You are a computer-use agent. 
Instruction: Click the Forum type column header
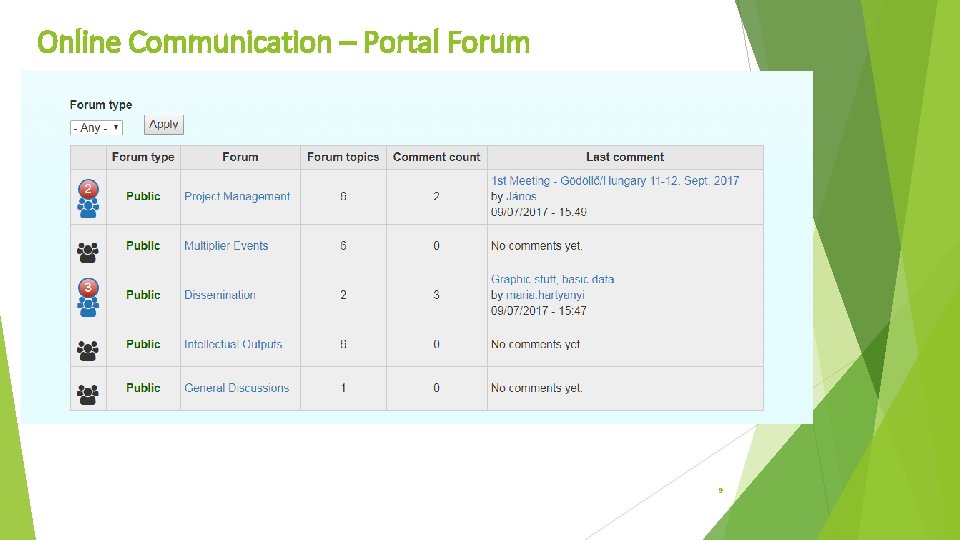click(x=143, y=157)
